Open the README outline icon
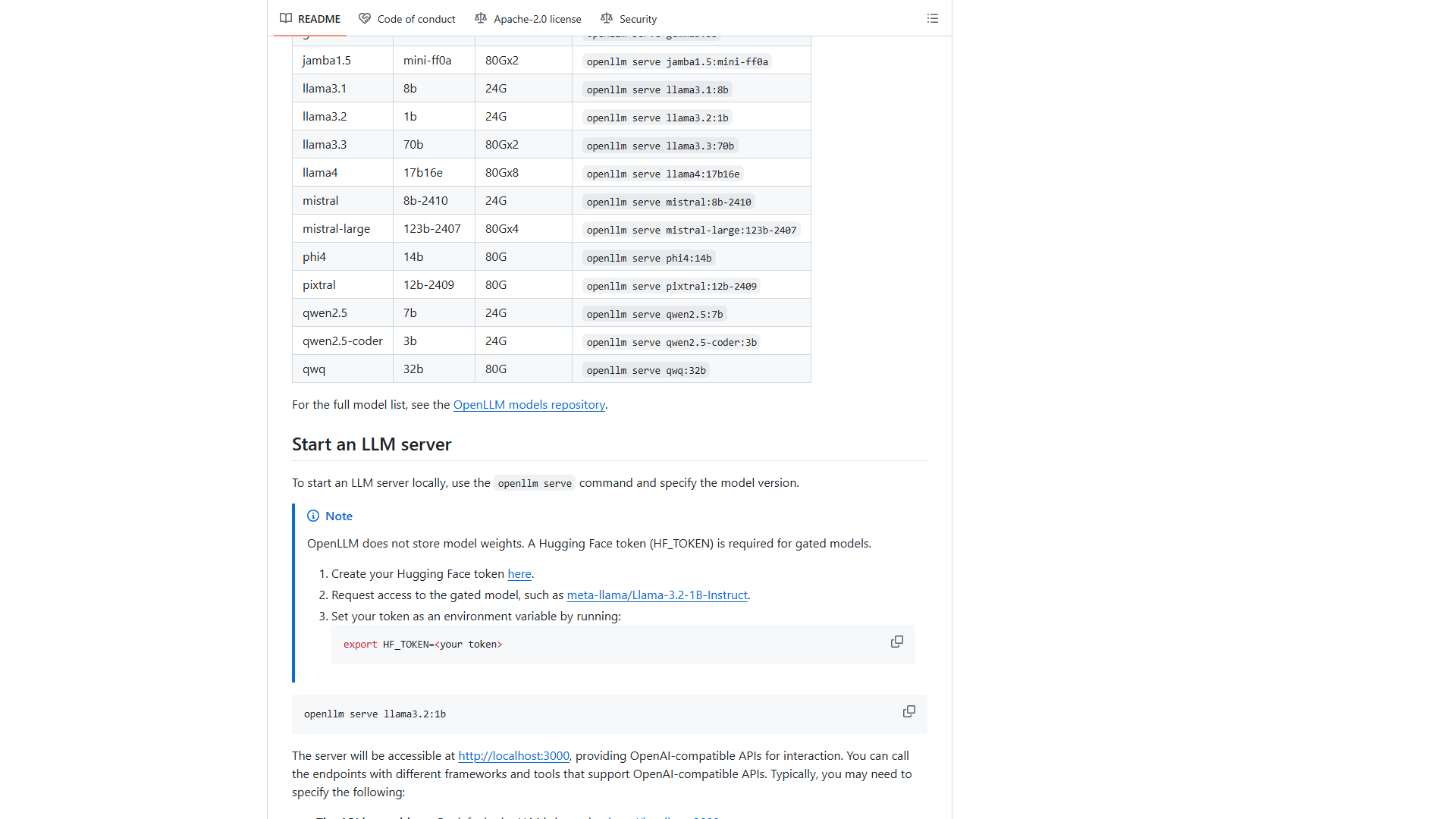1456x819 pixels. click(x=932, y=18)
